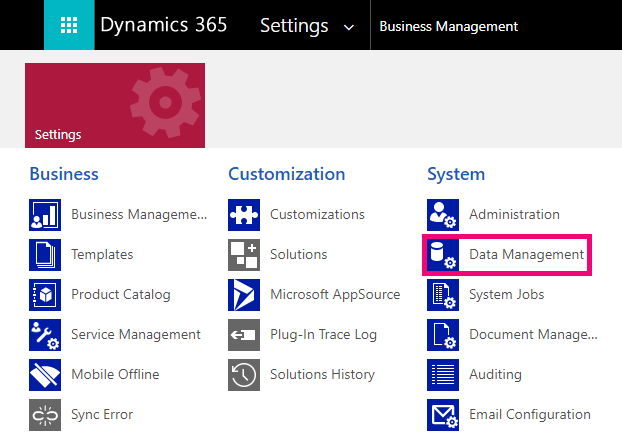Click the System section heading

coord(456,175)
